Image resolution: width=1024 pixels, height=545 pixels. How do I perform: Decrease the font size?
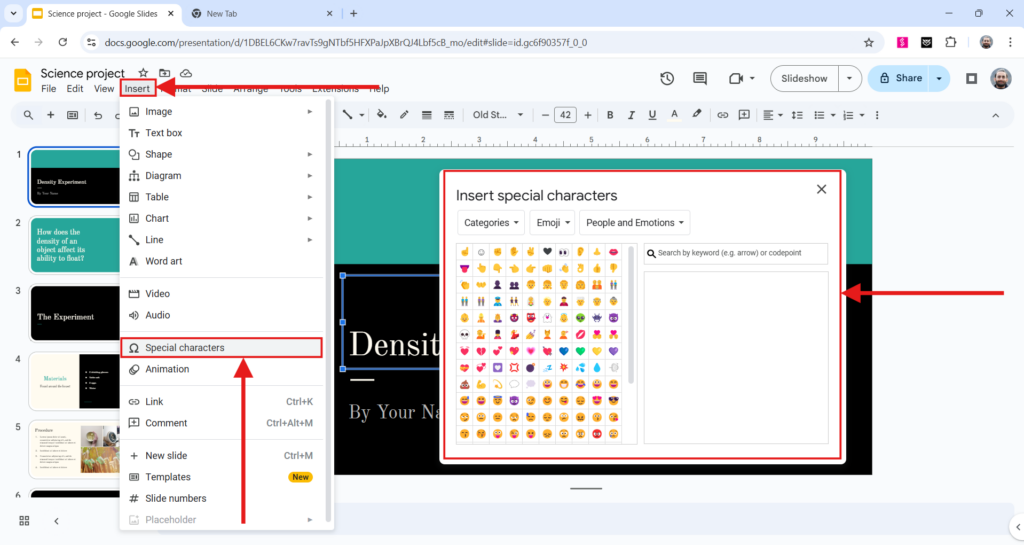coord(545,116)
